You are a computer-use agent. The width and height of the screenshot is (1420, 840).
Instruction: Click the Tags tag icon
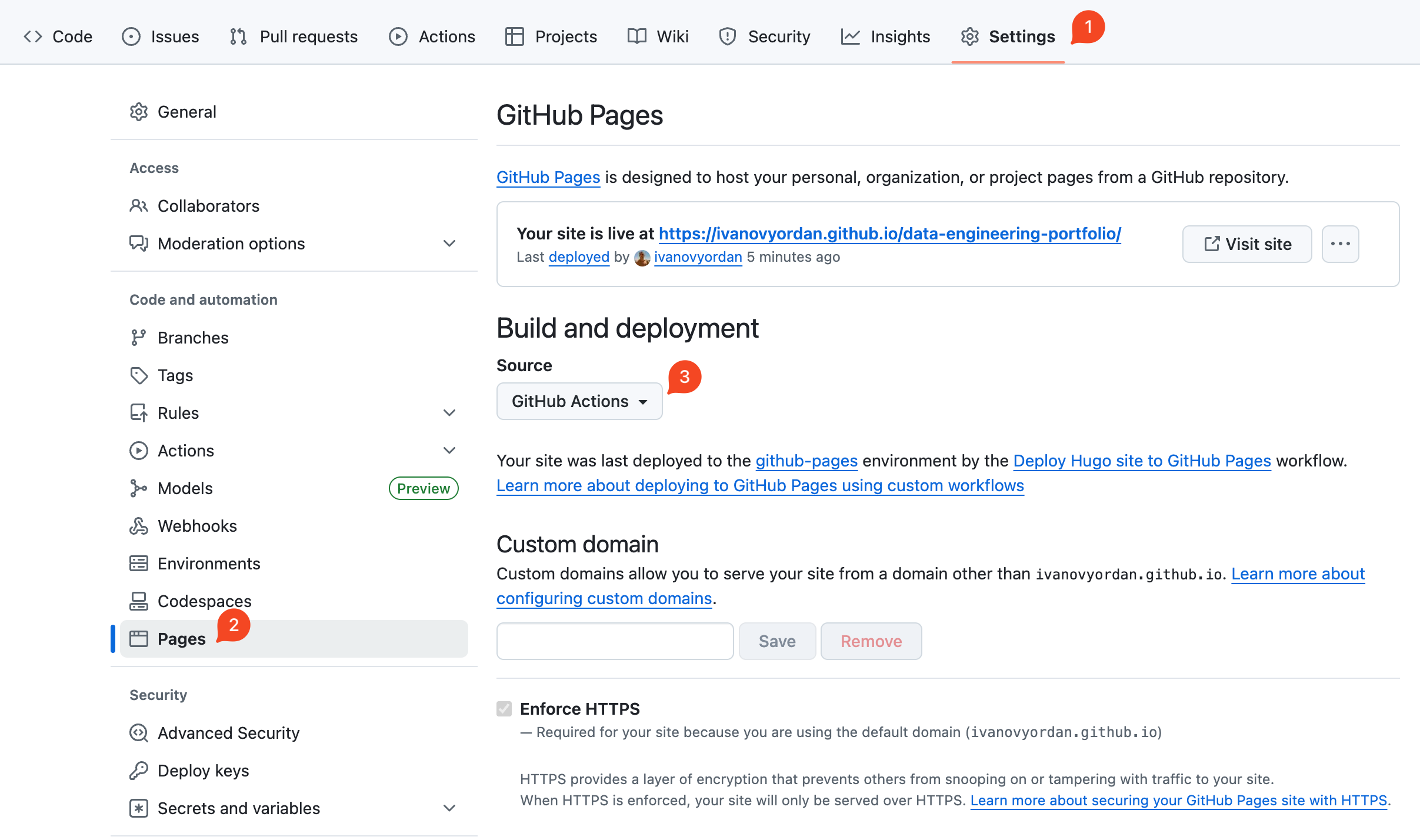click(x=139, y=375)
